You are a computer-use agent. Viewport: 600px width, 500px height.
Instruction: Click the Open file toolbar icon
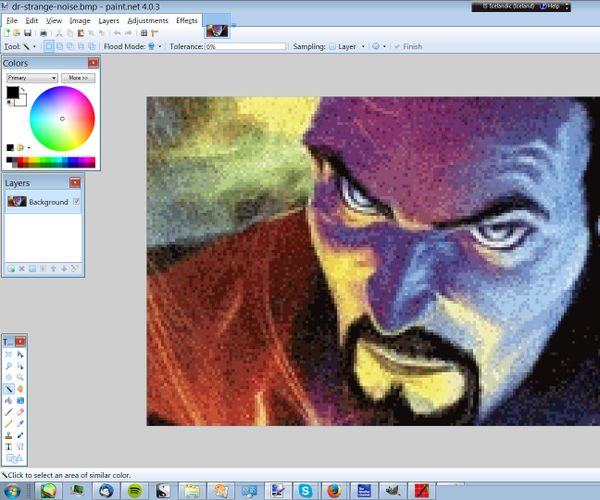(16, 33)
